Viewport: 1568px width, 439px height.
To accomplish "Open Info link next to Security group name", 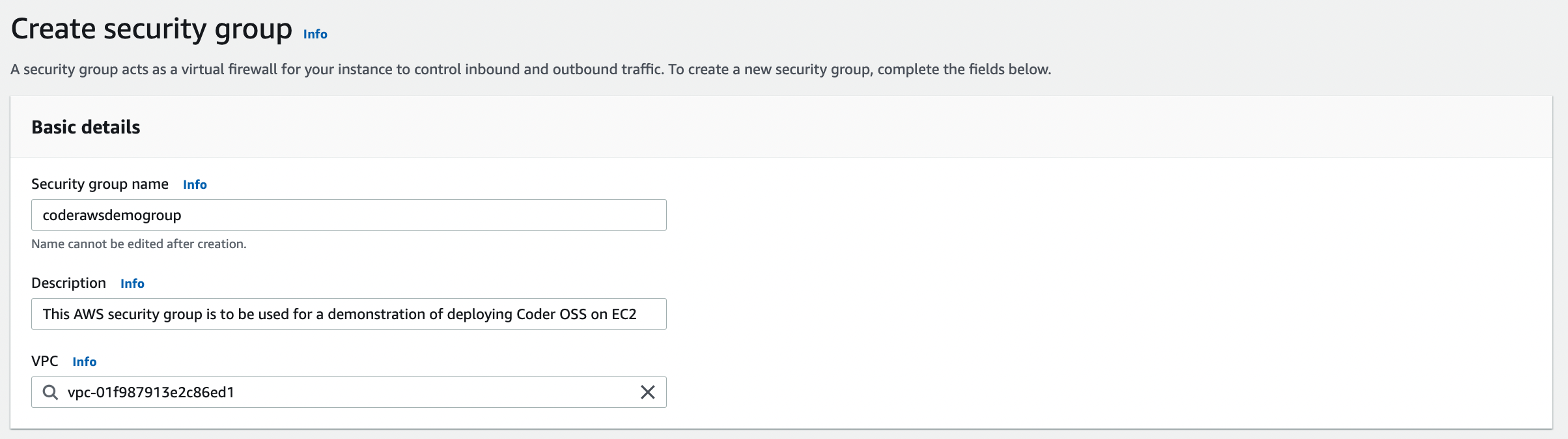I will (x=195, y=184).
